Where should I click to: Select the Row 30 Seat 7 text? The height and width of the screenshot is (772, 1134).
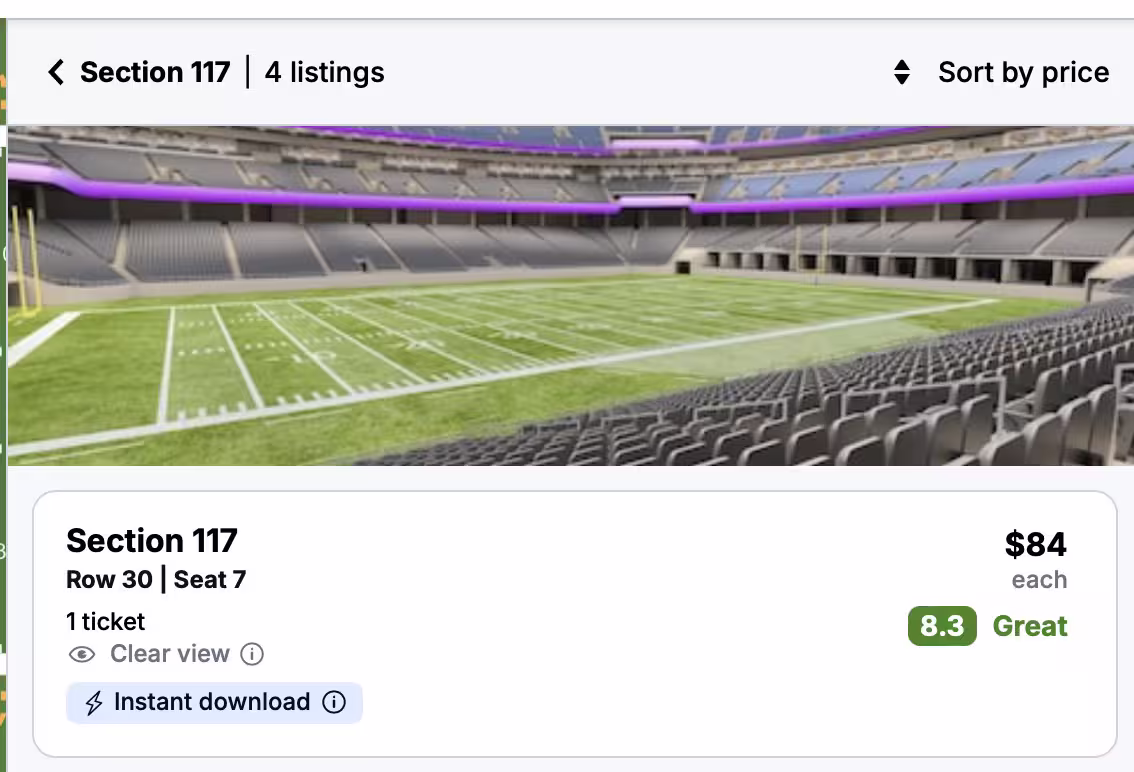coord(156,579)
